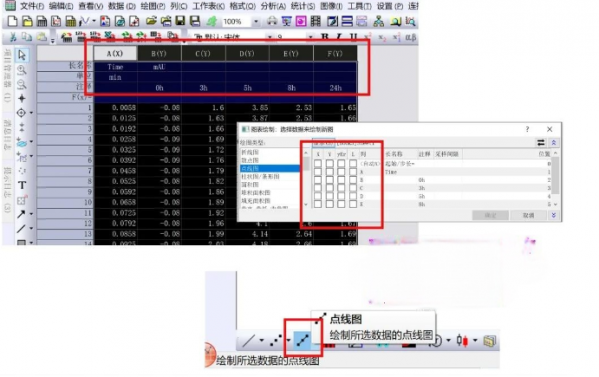599x377 pixels.
Task: Open the 文件(F) menu
Action: point(32,6)
